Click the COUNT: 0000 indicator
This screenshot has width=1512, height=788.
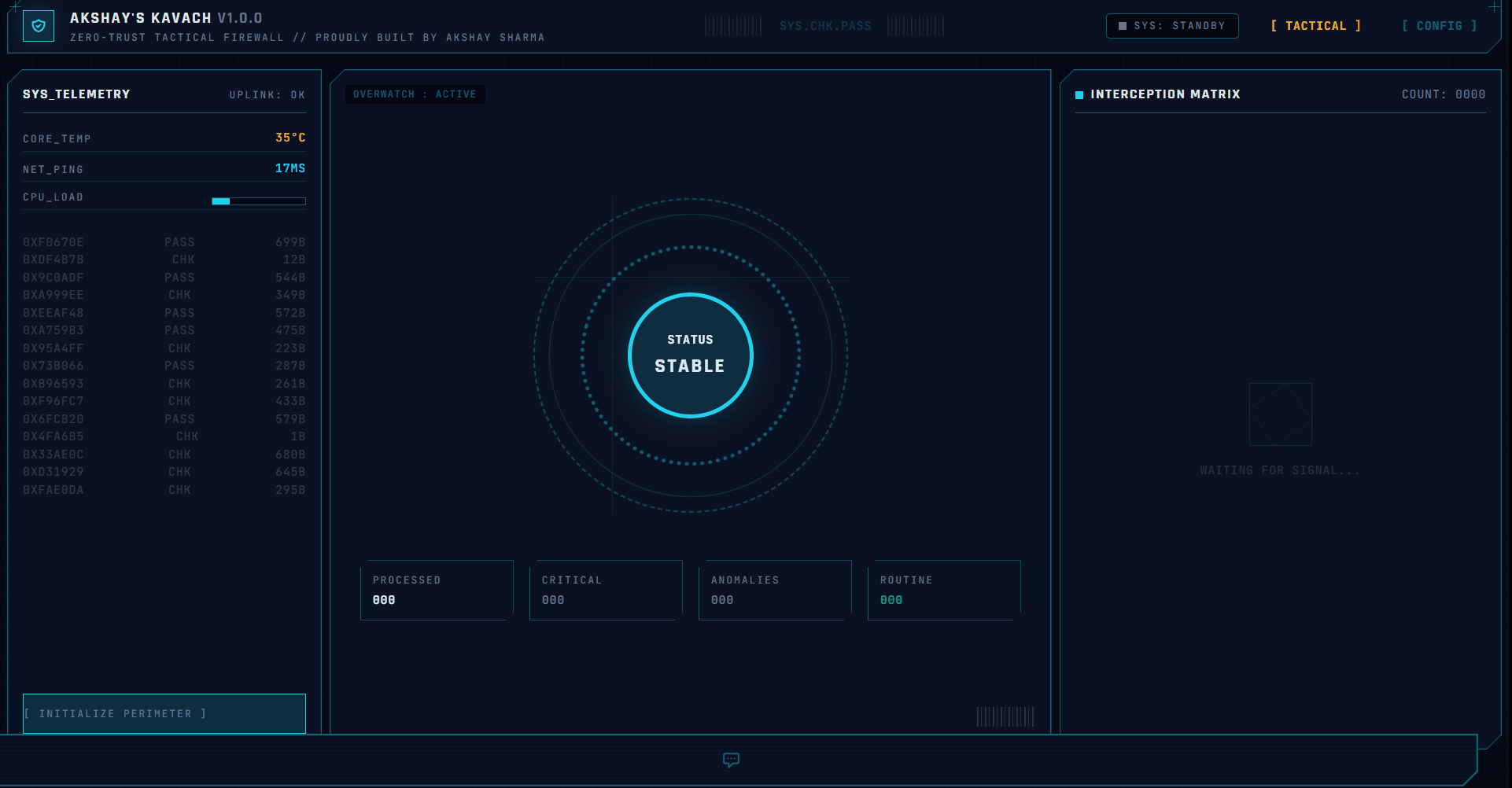pyautogui.click(x=1444, y=94)
